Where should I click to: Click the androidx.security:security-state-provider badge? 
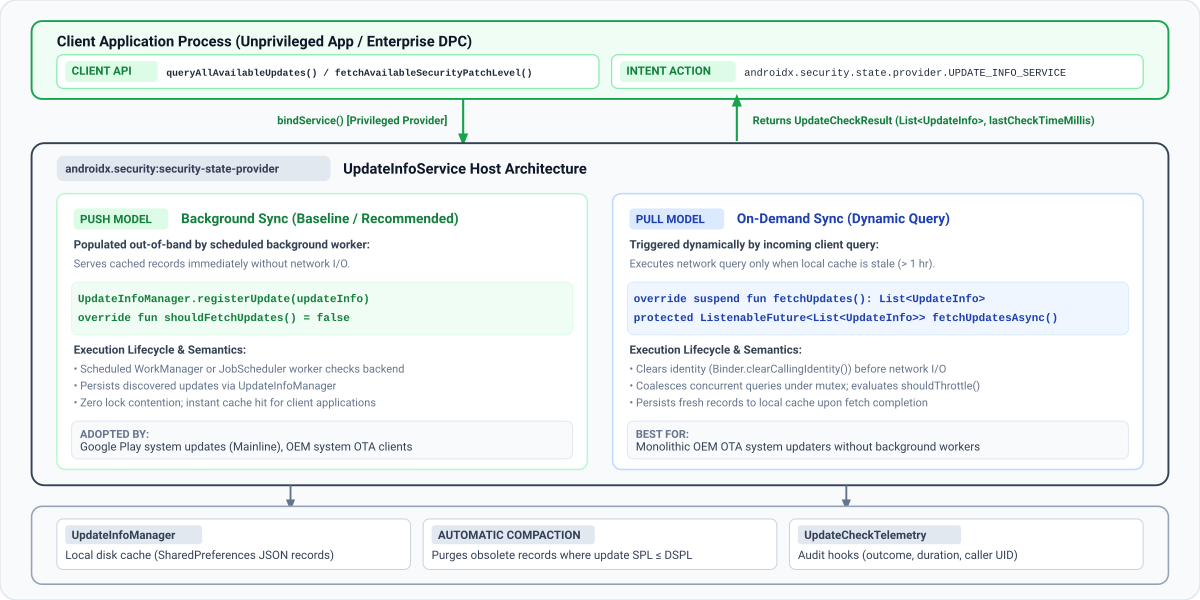pos(193,169)
